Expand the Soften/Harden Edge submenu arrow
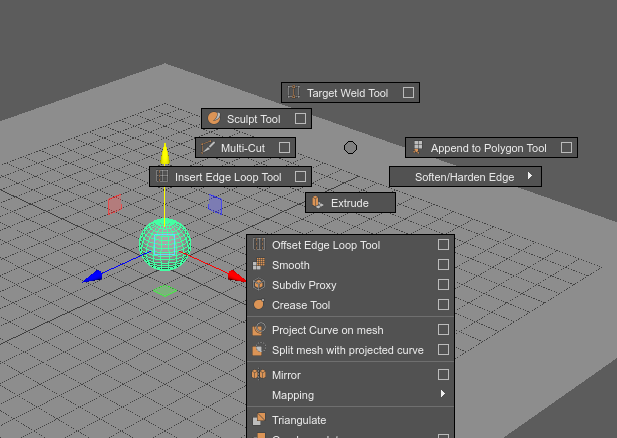 (529, 177)
